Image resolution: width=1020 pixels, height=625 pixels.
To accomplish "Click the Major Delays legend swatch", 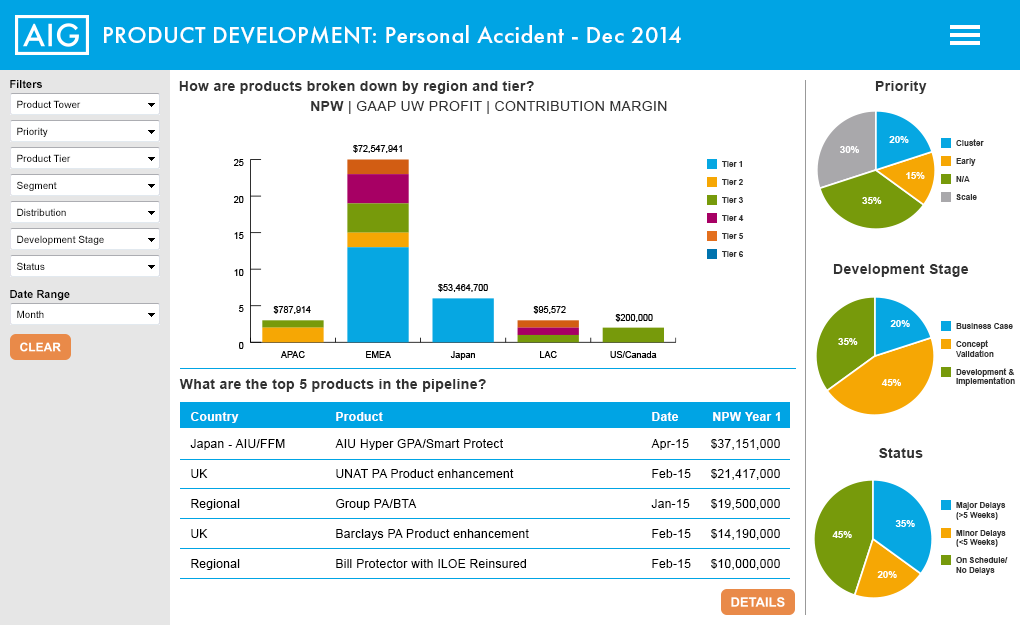I will click(946, 505).
